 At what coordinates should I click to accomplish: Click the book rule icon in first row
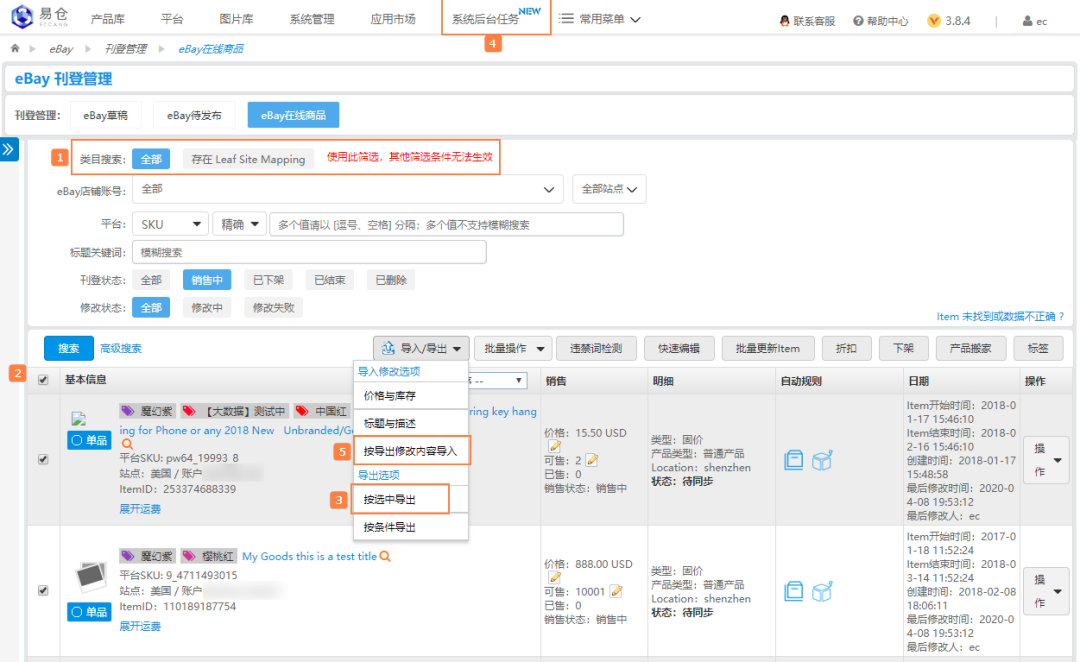(x=794, y=459)
